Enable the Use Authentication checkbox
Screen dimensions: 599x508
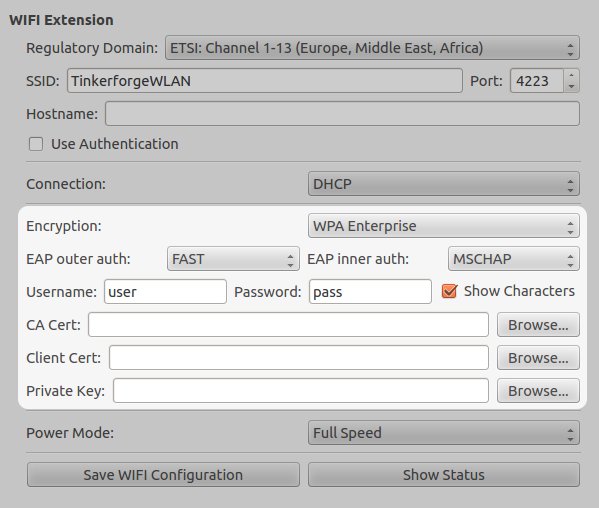point(36,144)
